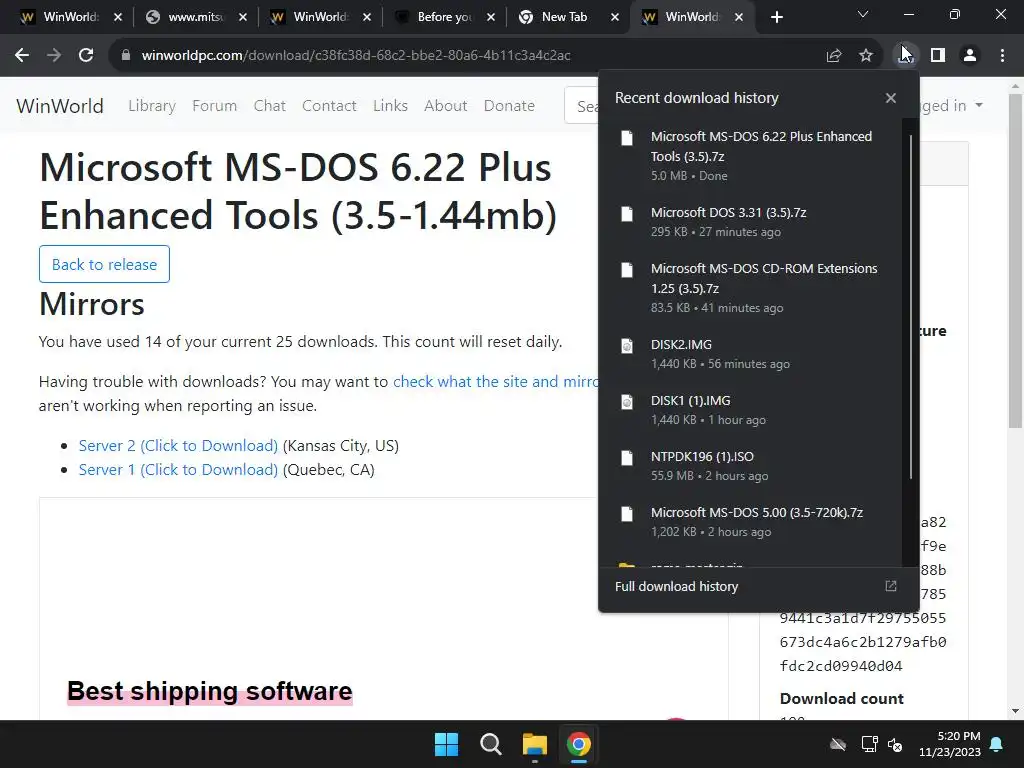Screen dimensions: 1024x768
Task: Go back using the browser back arrow
Action: [22, 56]
